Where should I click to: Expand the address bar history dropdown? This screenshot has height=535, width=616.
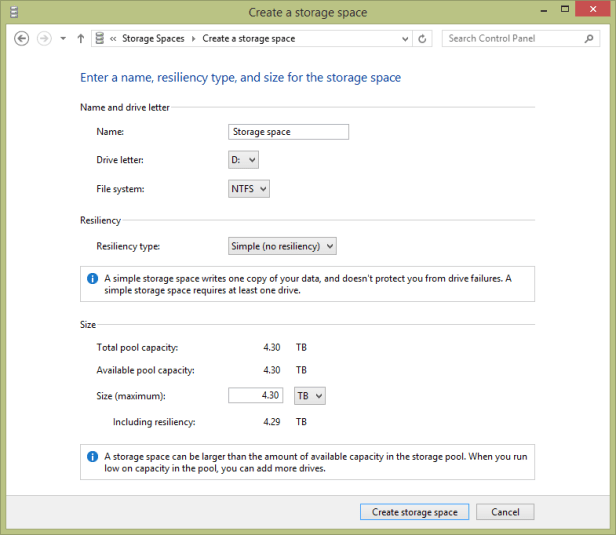[405, 38]
